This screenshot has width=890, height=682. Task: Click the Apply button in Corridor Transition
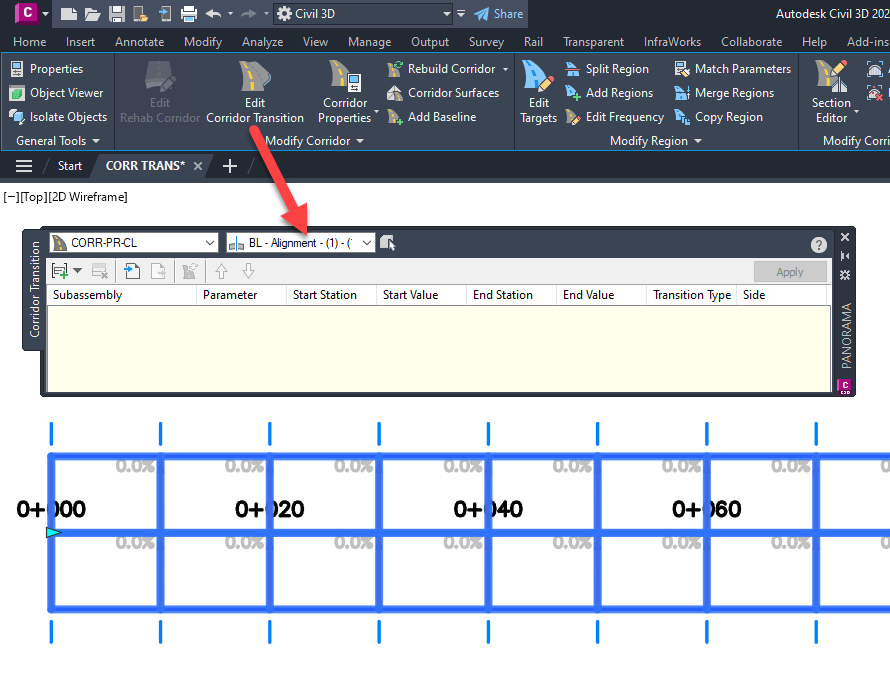coord(790,272)
